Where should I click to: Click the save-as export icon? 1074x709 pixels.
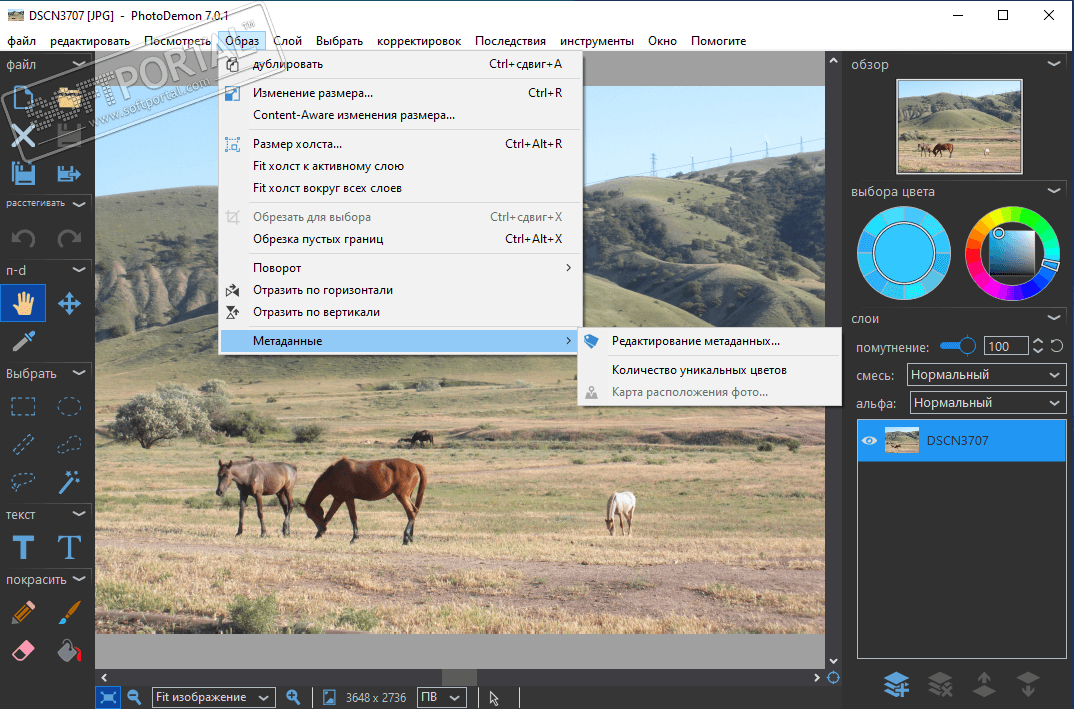pos(68,173)
